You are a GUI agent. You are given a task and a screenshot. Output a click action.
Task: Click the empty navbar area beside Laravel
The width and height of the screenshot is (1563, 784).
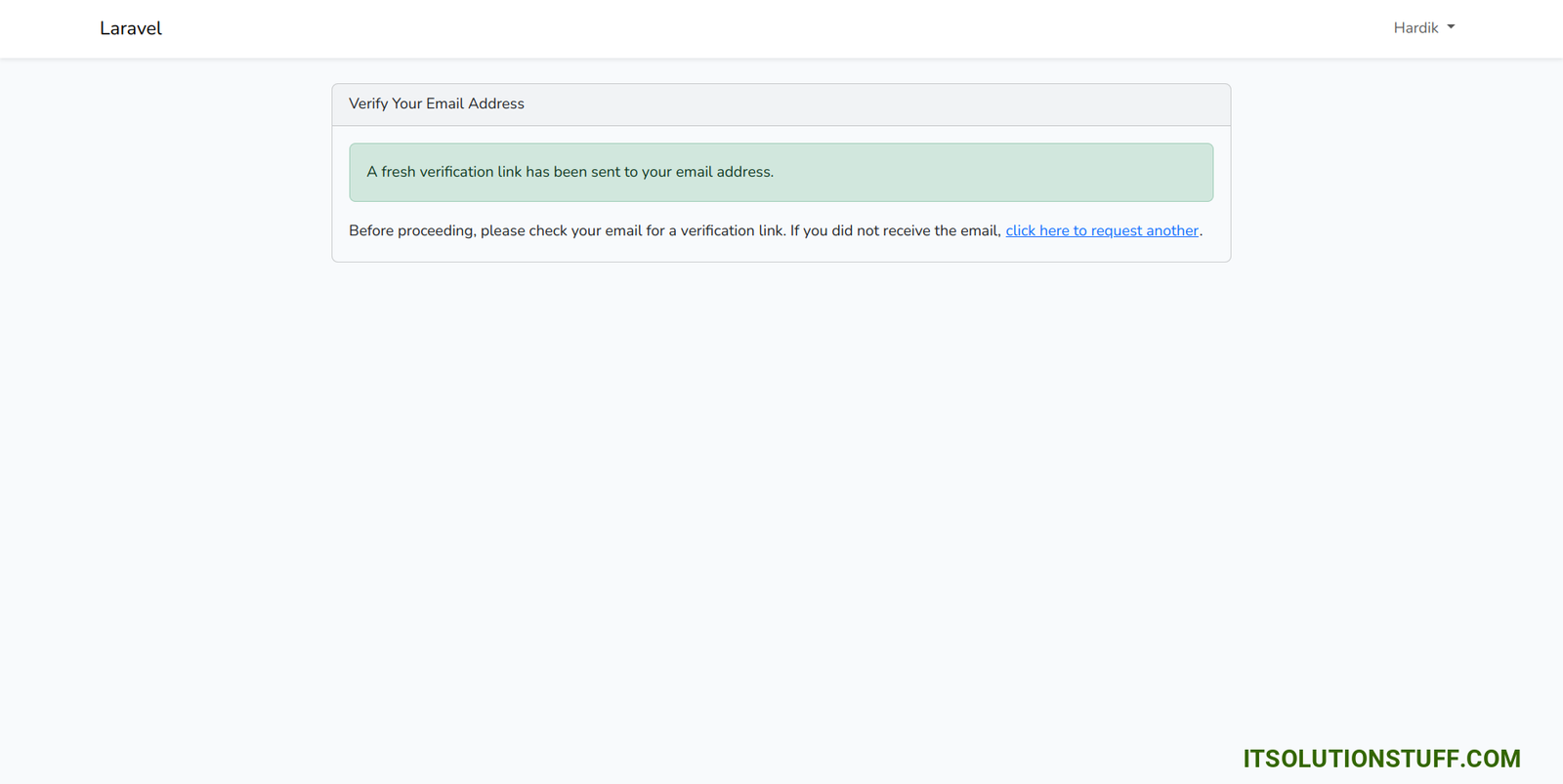(x=684, y=28)
